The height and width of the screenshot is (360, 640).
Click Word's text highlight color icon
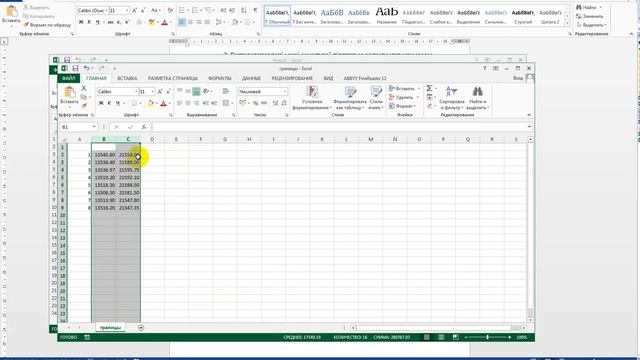pos(152,22)
